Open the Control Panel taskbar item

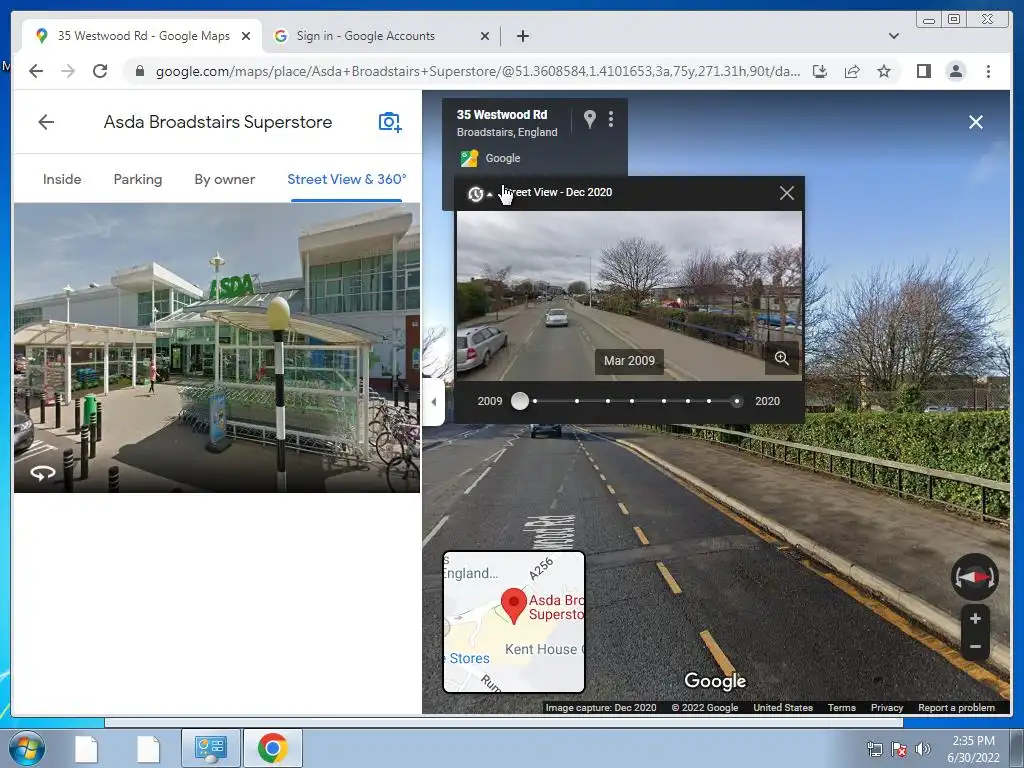tap(210, 748)
